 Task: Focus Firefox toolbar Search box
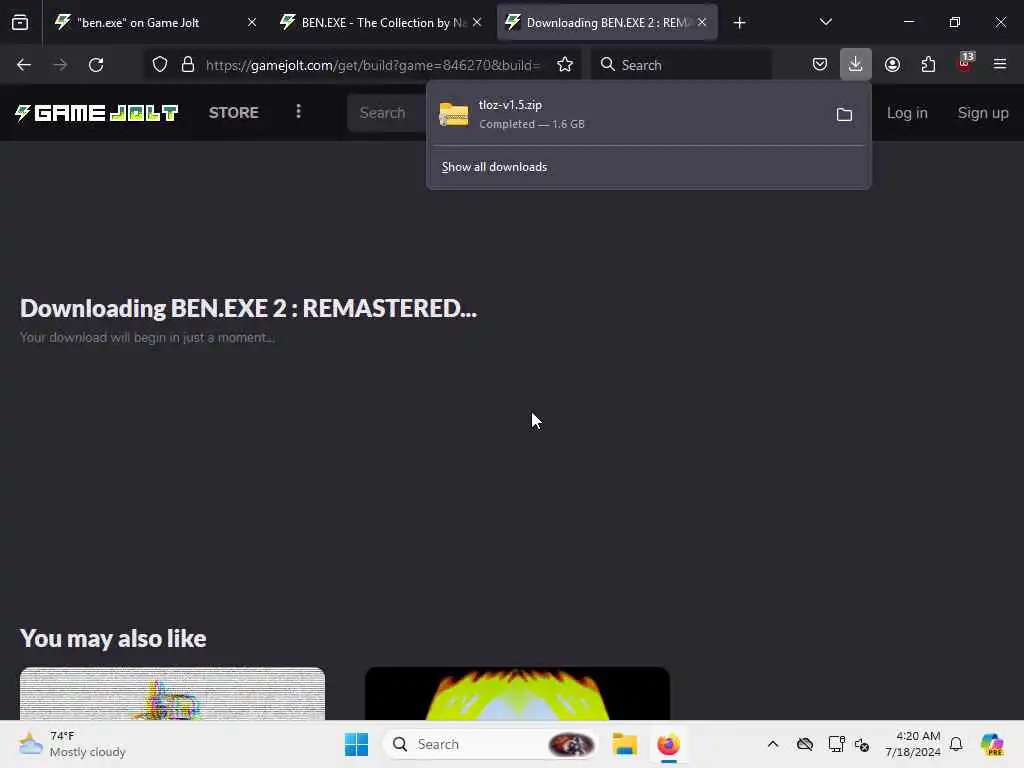click(x=681, y=65)
